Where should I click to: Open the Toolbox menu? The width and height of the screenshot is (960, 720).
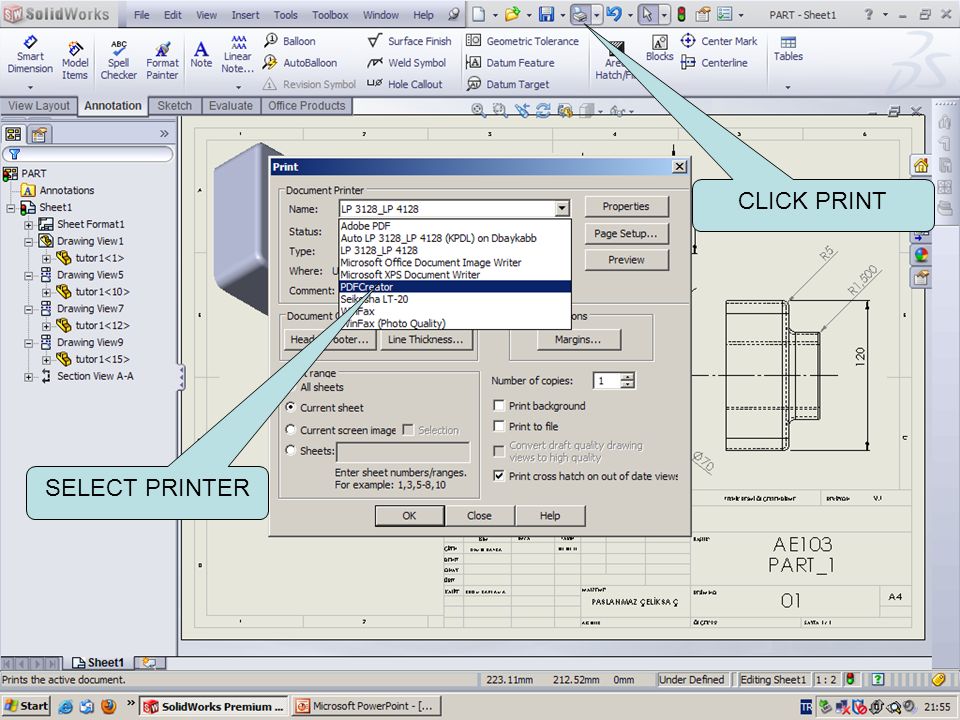[x=330, y=15]
